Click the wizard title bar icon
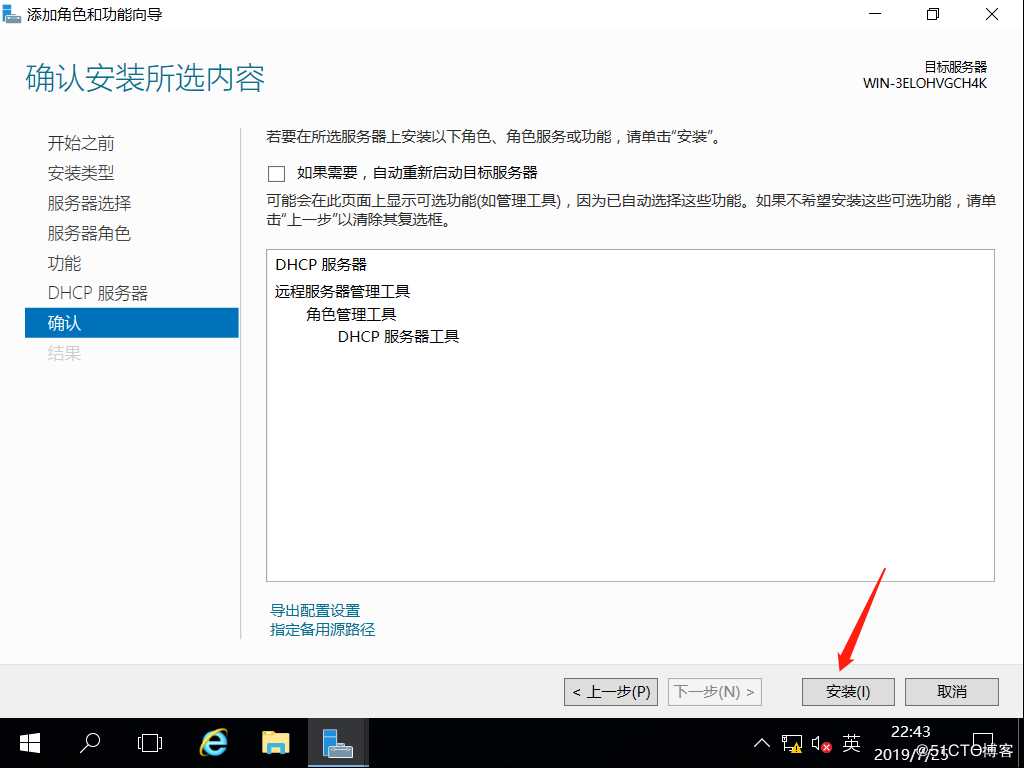Image resolution: width=1024 pixels, height=768 pixels. 12,14
